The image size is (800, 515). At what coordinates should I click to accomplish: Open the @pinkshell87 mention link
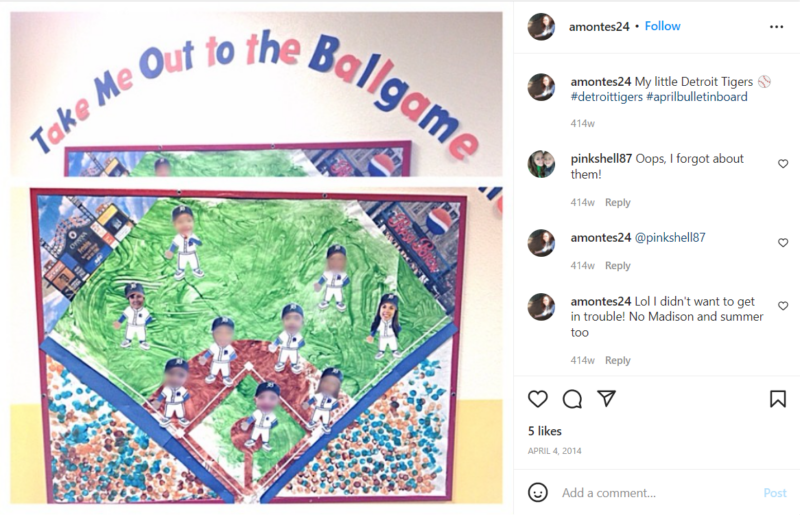click(x=670, y=237)
